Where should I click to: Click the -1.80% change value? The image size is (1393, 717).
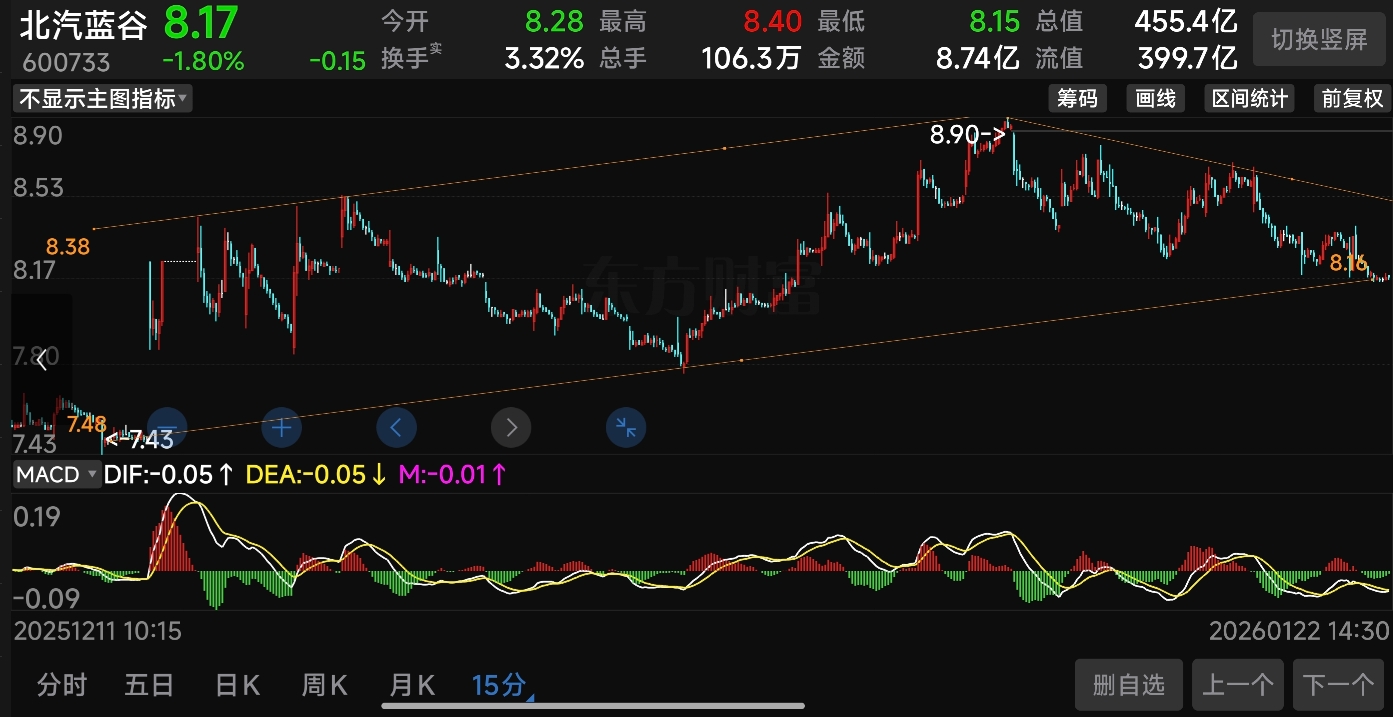tap(203, 61)
